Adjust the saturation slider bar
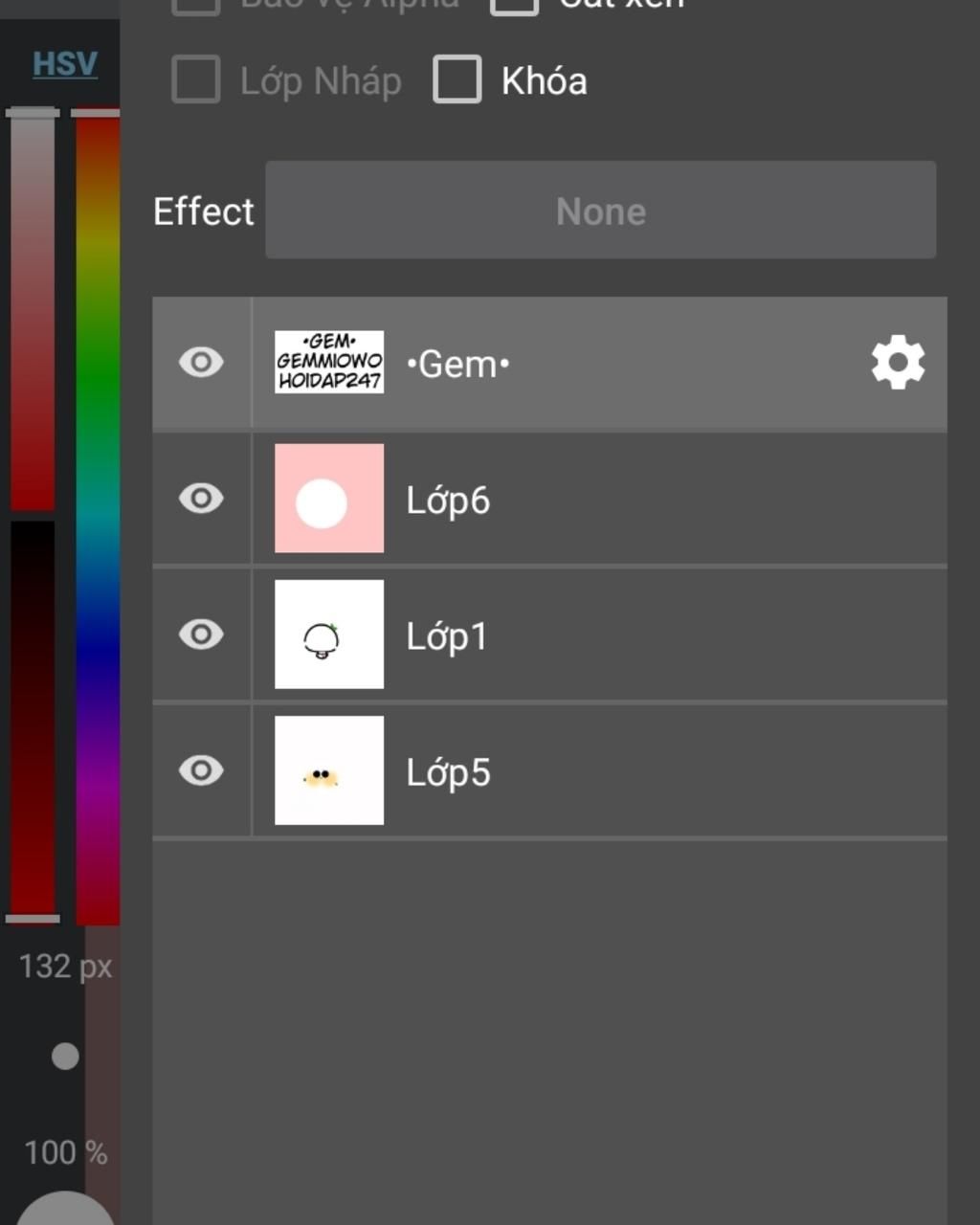This screenshot has height=1225, width=980. (33, 311)
